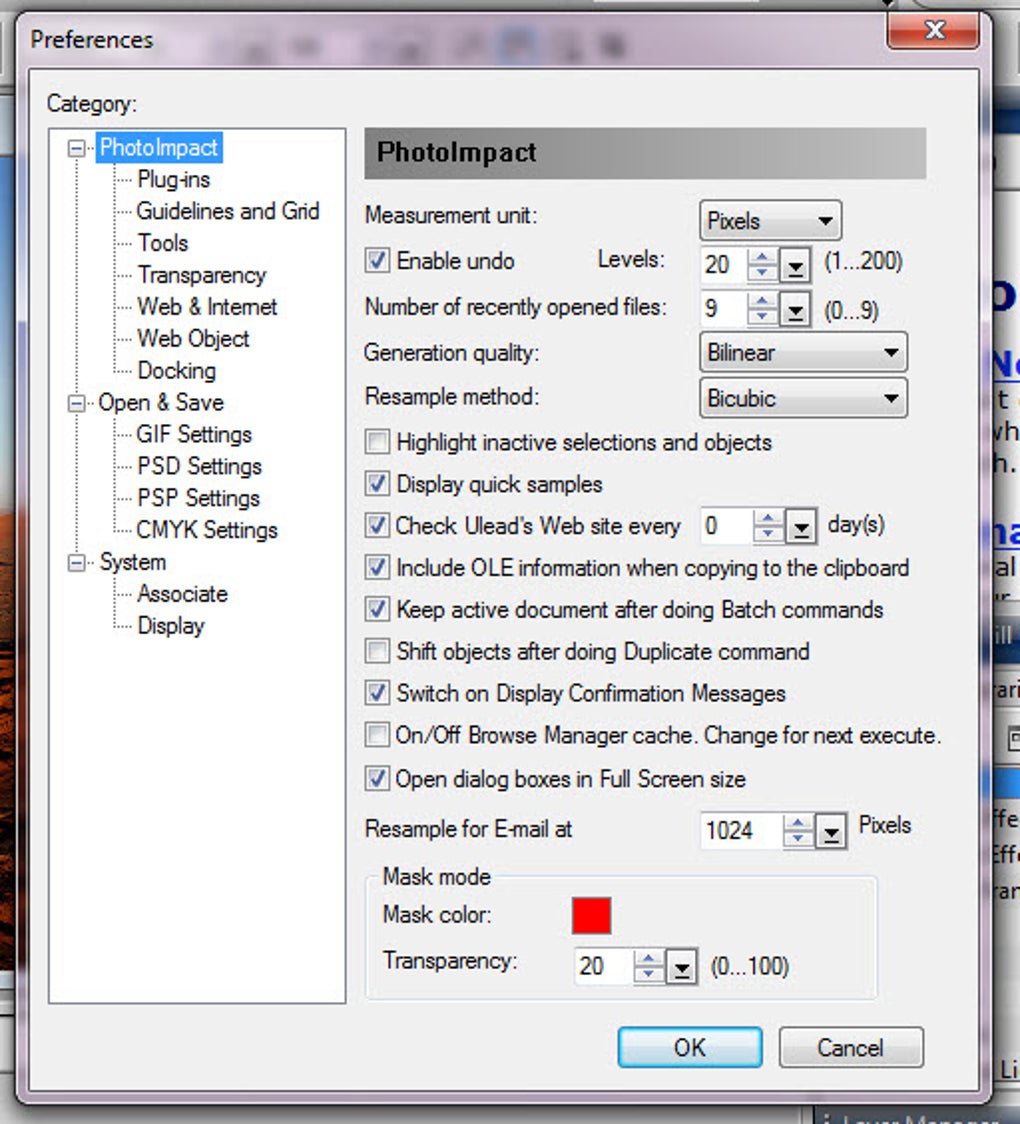The image size is (1020, 1124).
Task: Open the mask Transparency popup arrow
Action: click(682, 967)
